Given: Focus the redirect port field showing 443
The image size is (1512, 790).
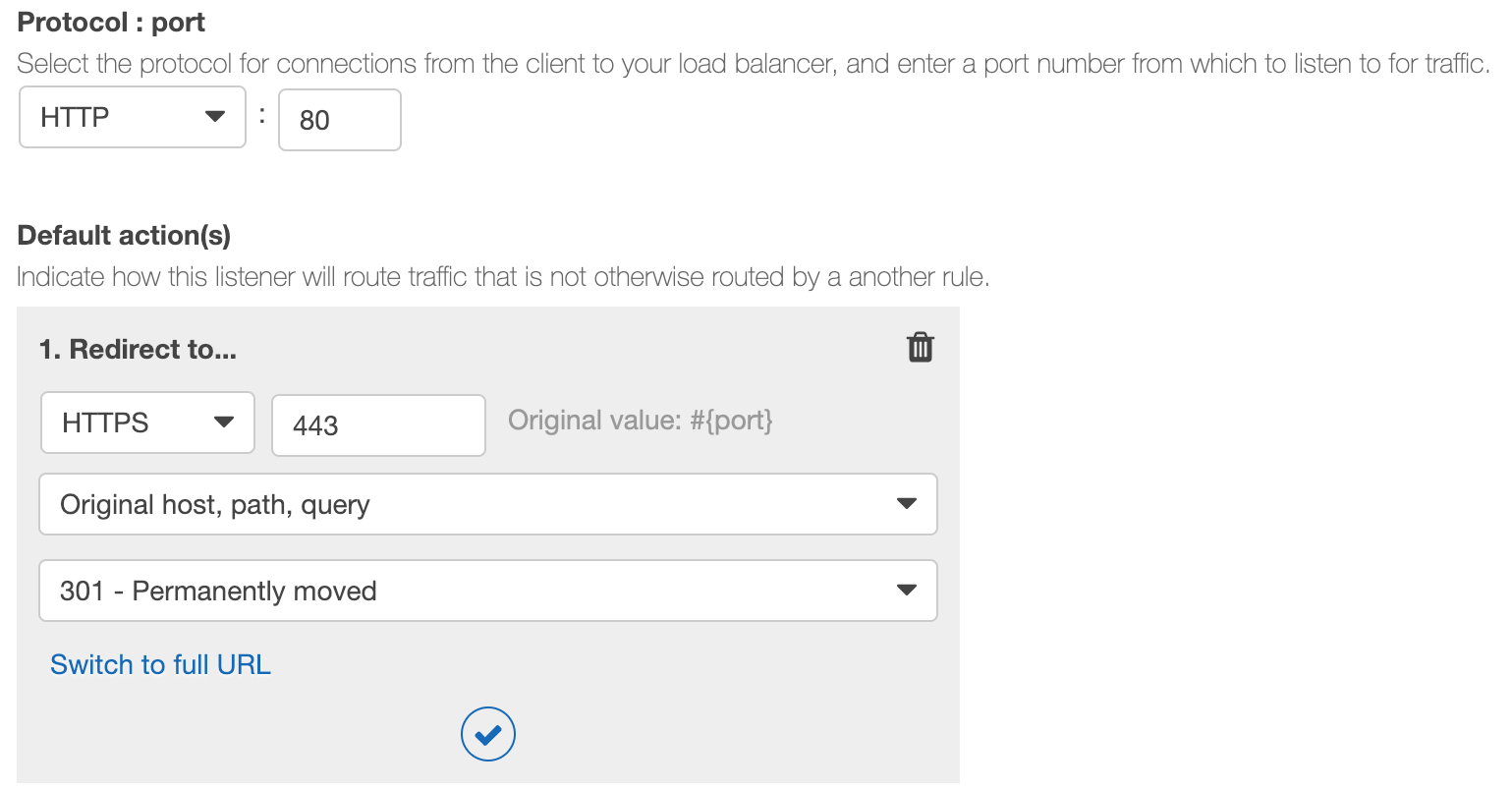Looking at the screenshot, I should coord(378,425).
